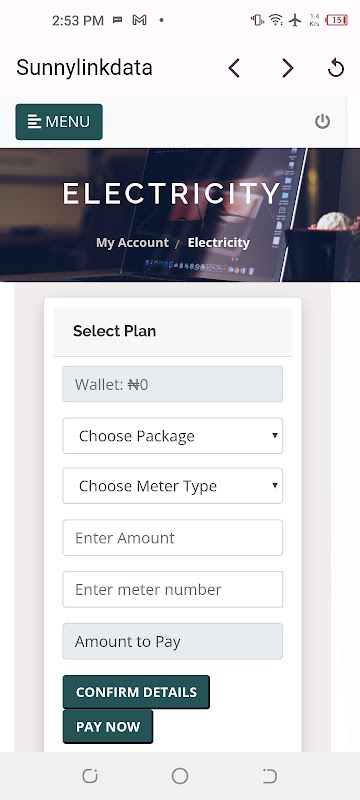
Task: Focus the Enter Amount field
Action: 172,538
